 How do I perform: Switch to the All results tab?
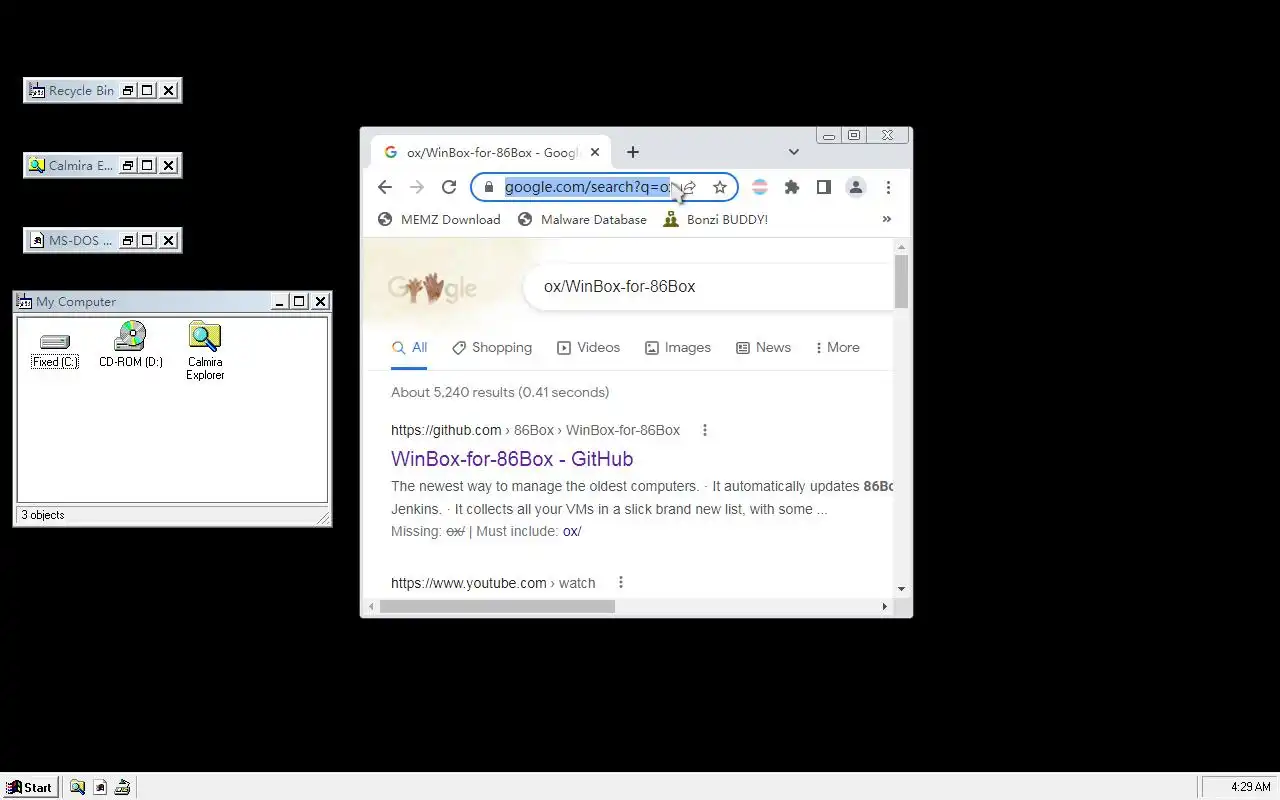(x=409, y=348)
